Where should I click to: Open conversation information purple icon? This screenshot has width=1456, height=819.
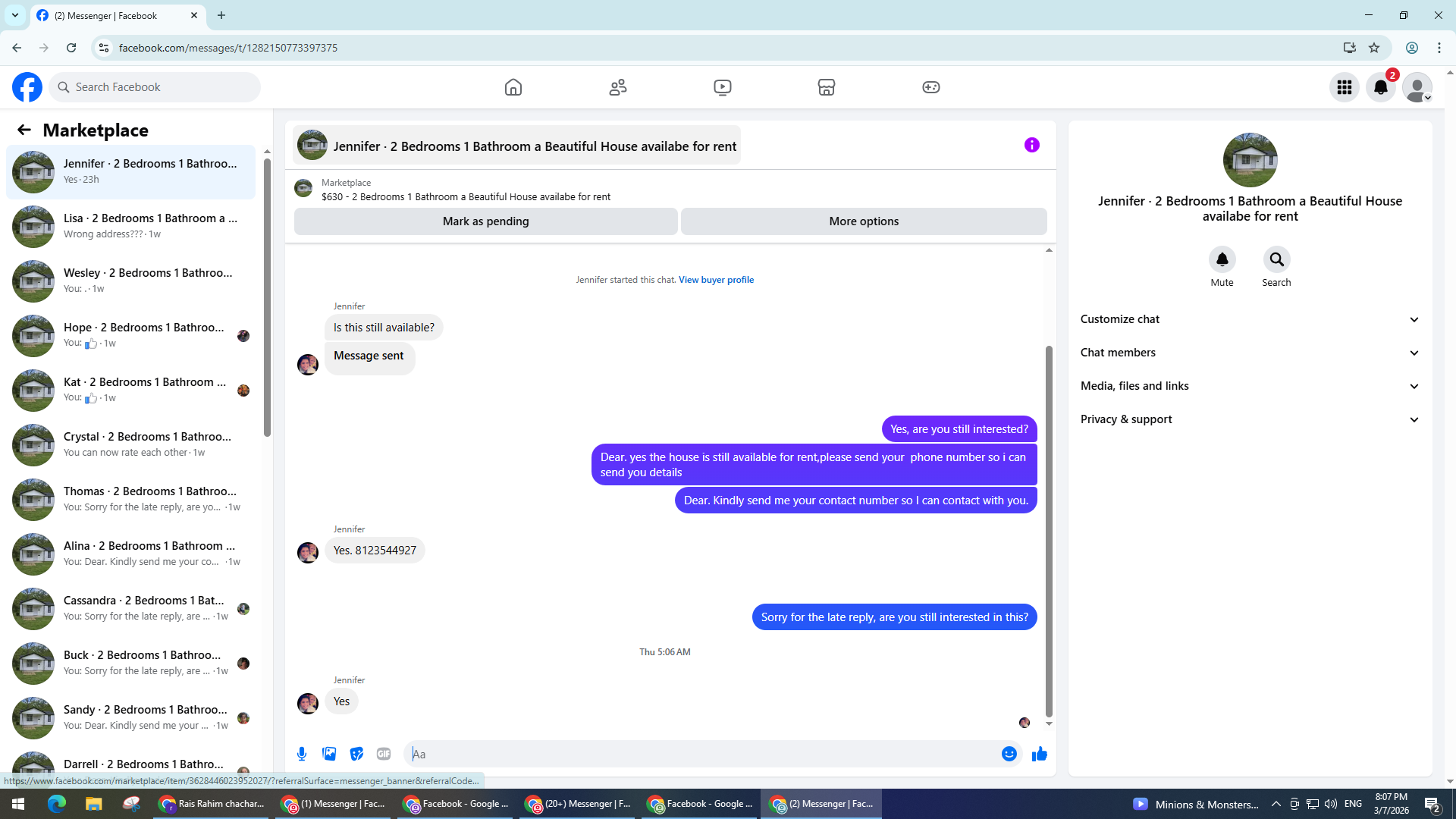pyautogui.click(x=1032, y=145)
